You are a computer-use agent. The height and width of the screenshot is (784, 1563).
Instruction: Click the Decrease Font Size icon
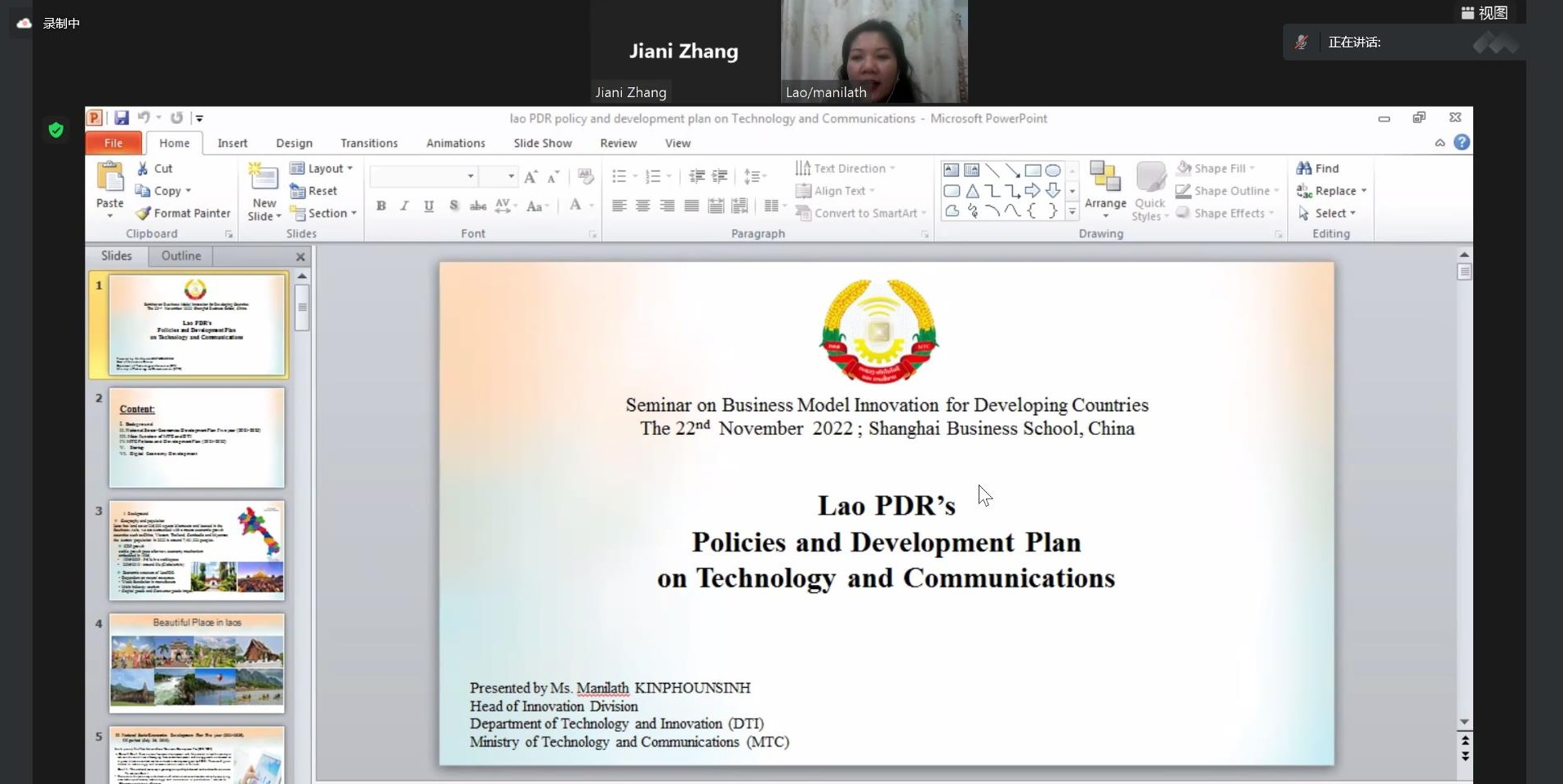(x=553, y=176)
